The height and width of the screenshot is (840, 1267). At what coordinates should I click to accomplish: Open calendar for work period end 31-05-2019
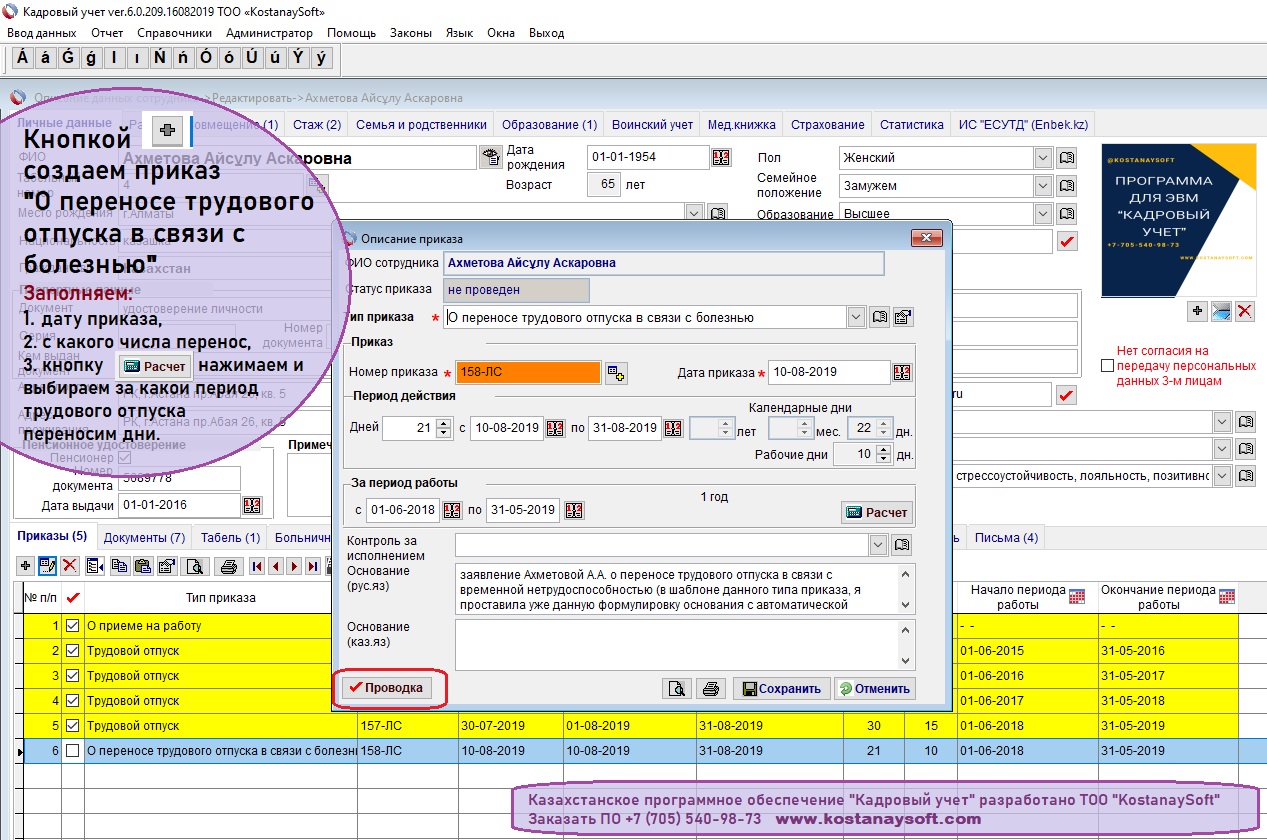(574, 510)
